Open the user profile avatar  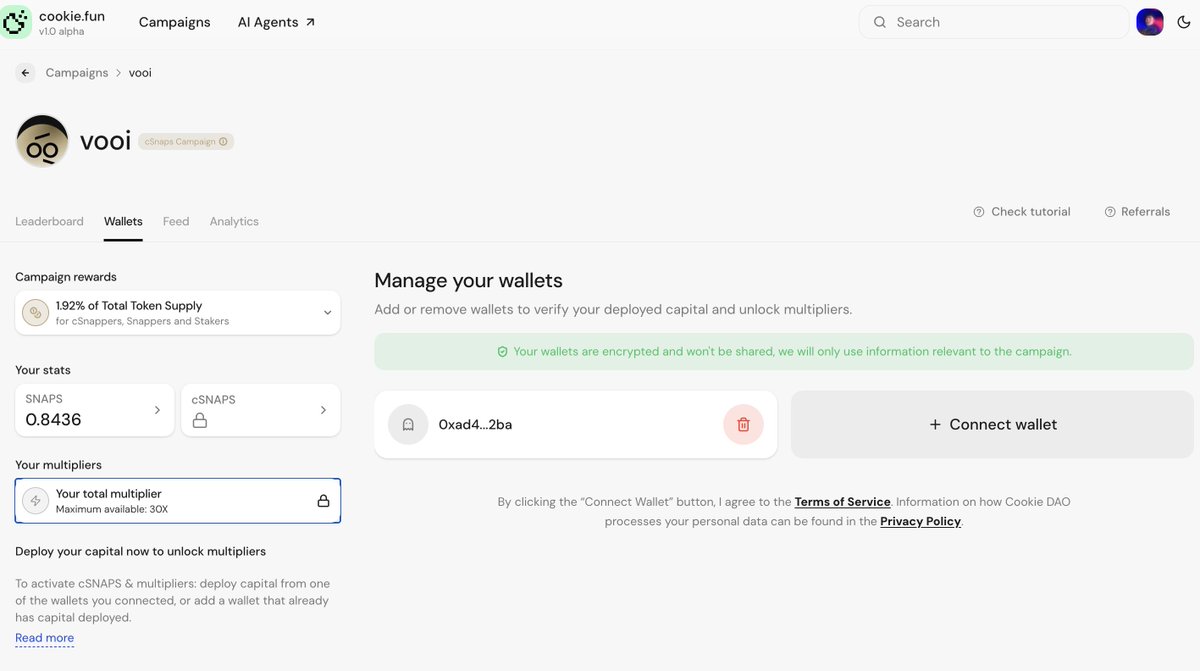click(x=1150, y=22)
